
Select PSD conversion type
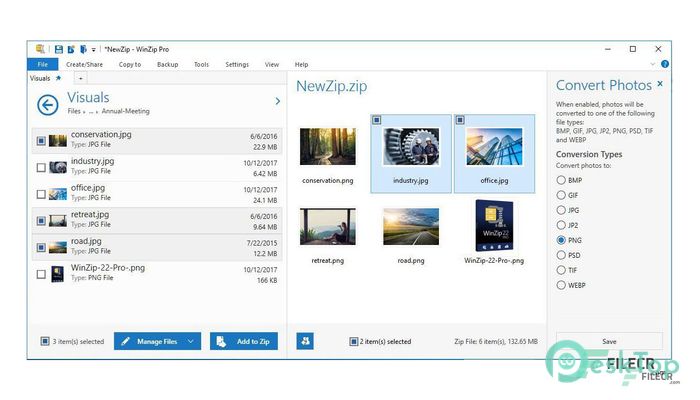561,255
